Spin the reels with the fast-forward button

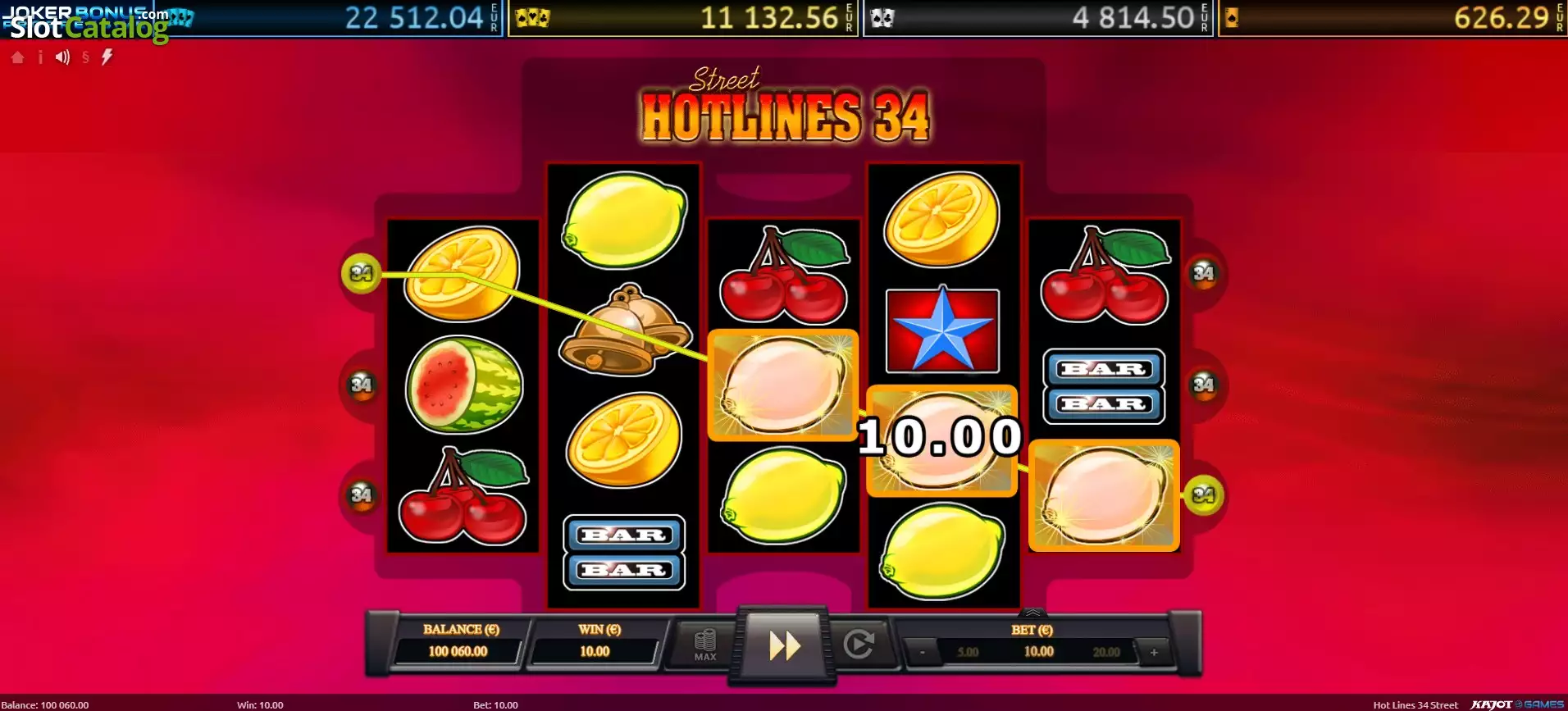[784, 645]
